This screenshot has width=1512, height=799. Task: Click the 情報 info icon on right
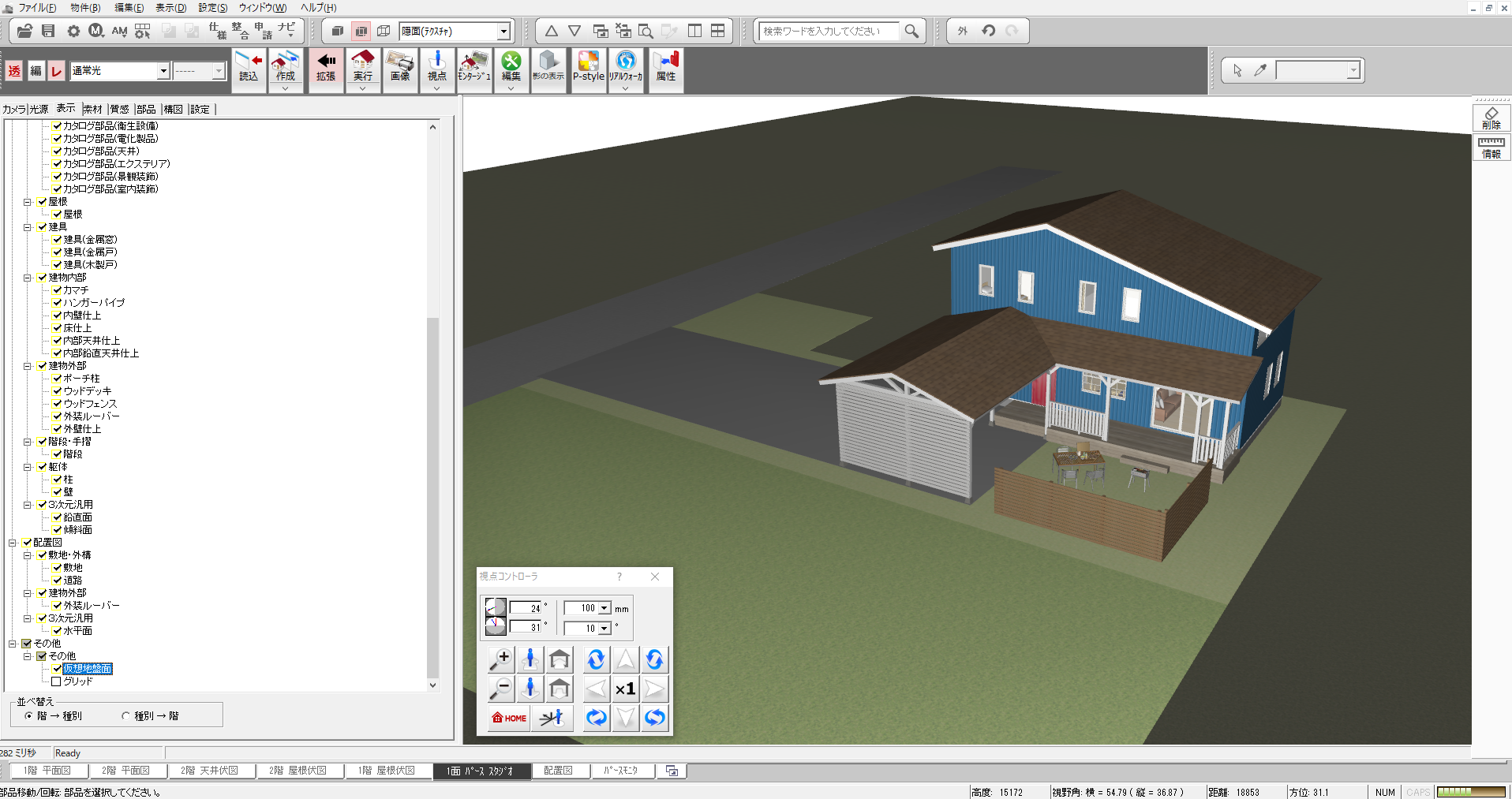1491,147
